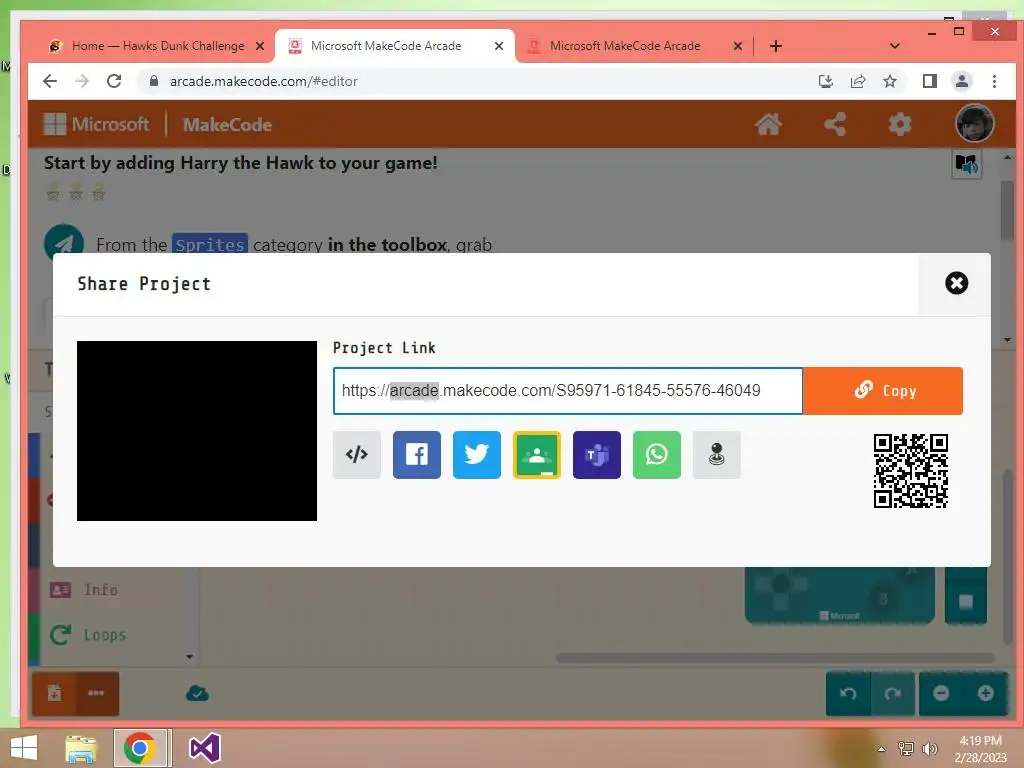Open the embed code option

pos(357,455)
